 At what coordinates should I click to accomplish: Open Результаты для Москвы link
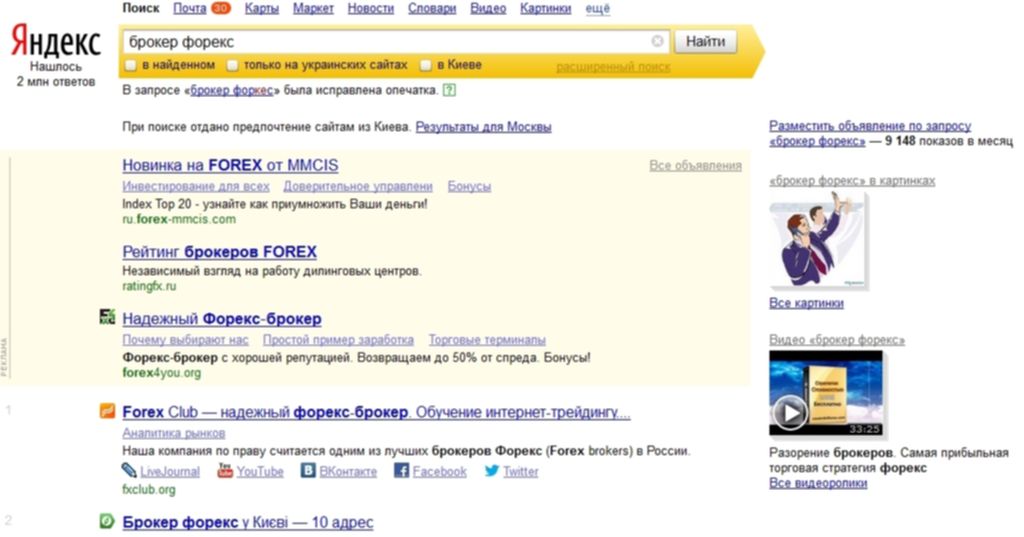pos(483,127)
